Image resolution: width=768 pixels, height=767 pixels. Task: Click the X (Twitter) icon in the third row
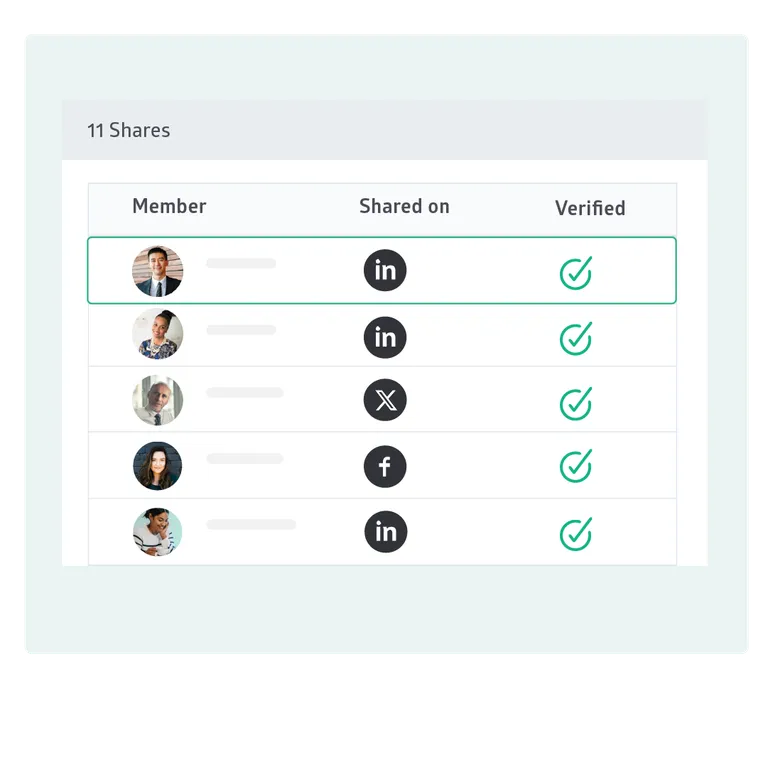point(385,401)
